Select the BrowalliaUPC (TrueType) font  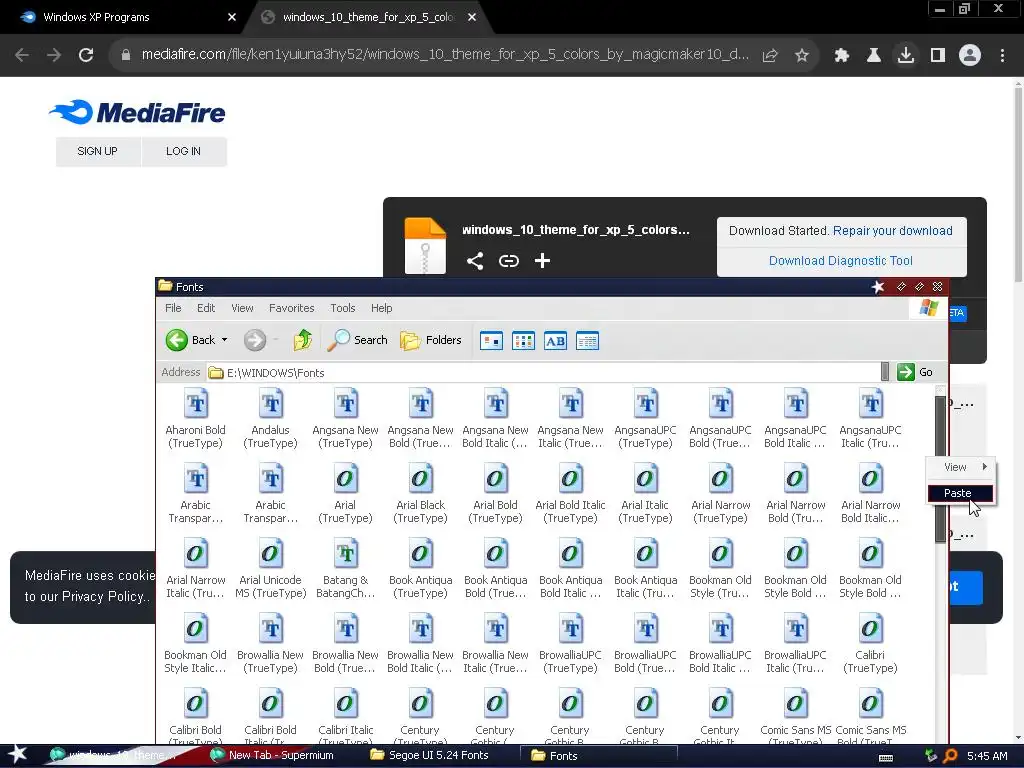click(x=571, y=644)
